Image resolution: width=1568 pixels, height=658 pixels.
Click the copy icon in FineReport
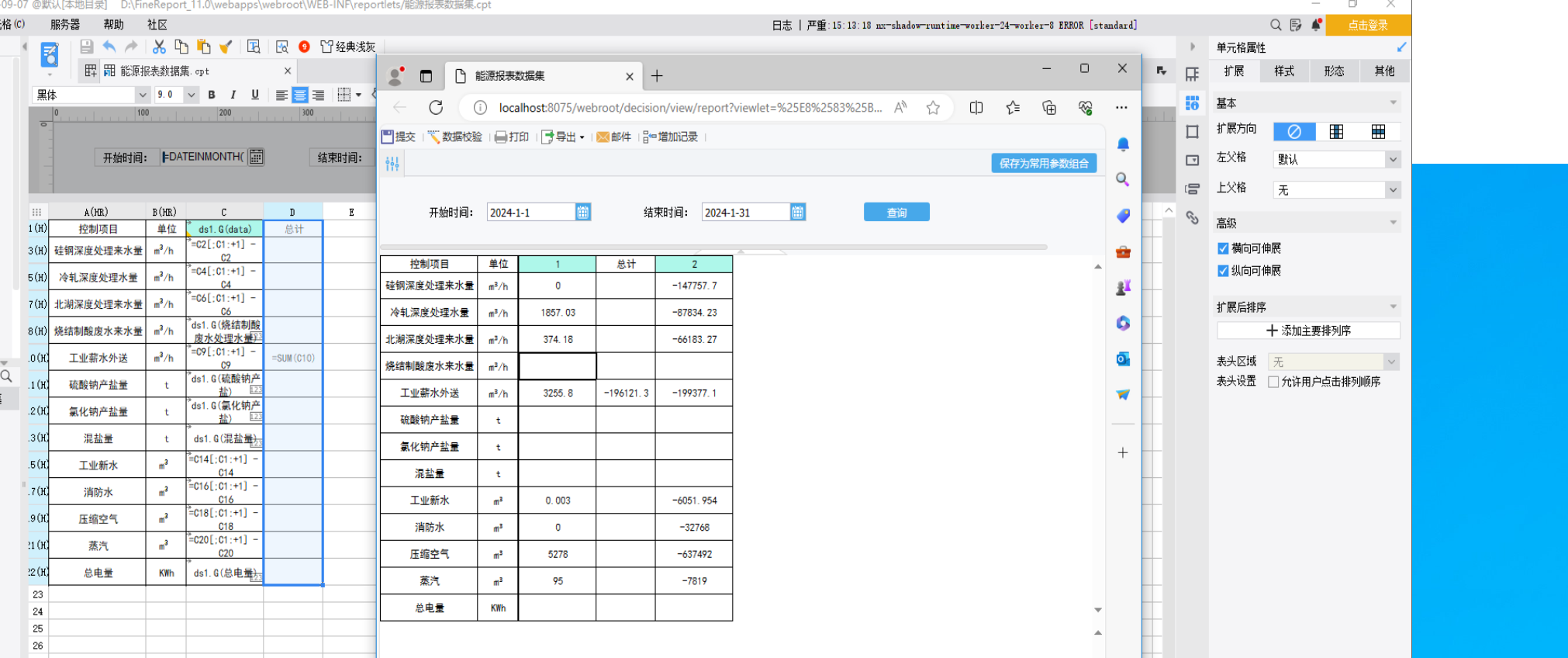pos(181,47)
